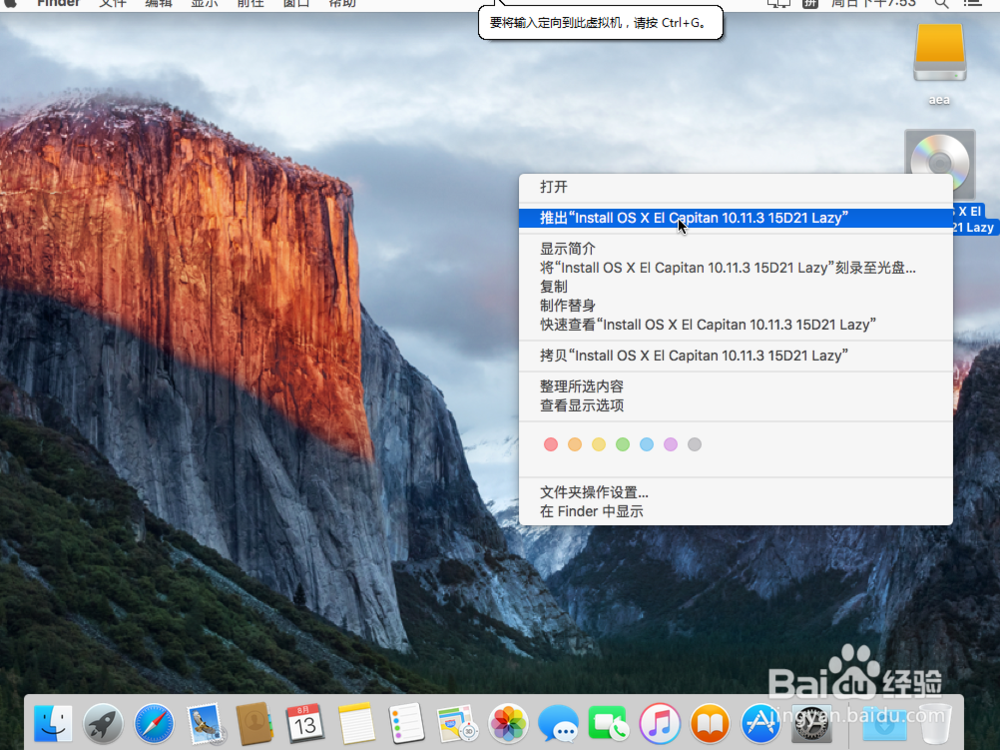
Task: Open Messages from the Dock
Action: pos(558,723)
